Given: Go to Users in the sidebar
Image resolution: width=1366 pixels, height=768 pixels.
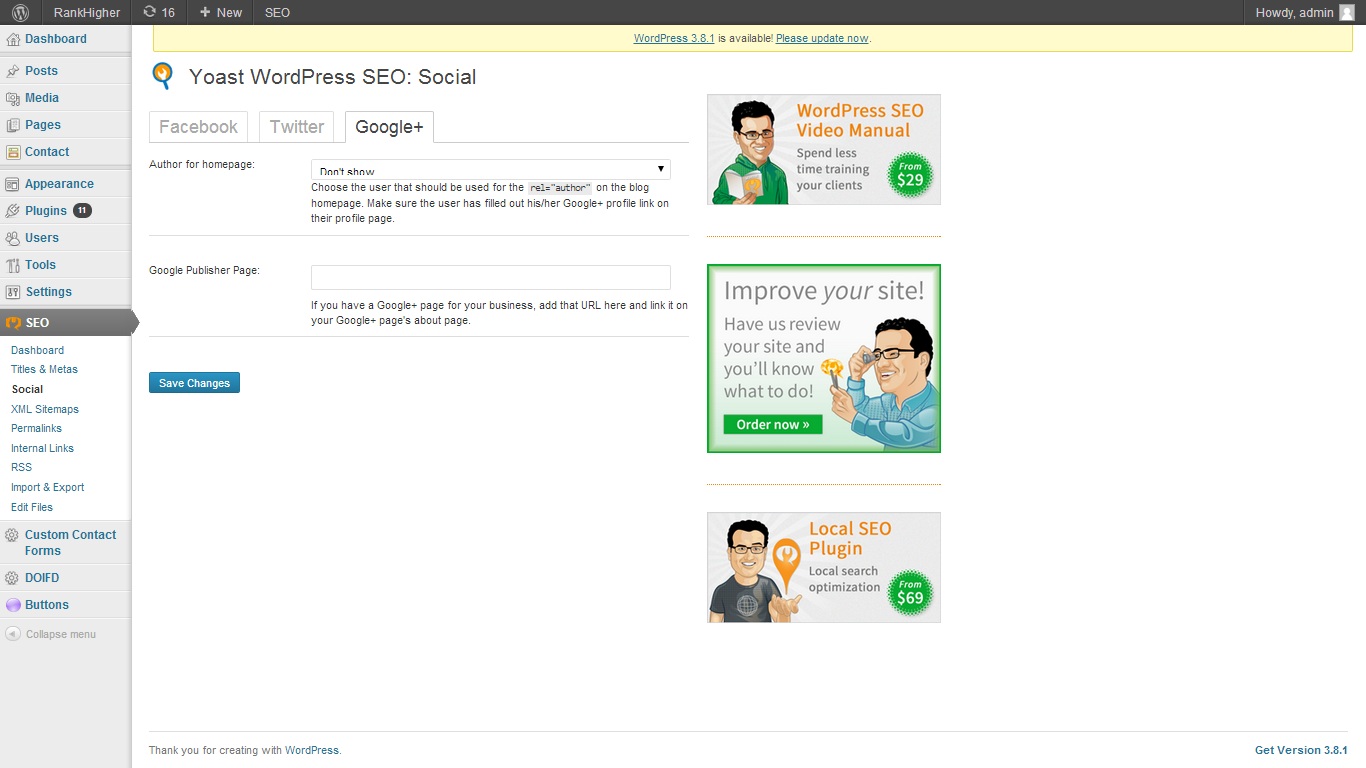Looking at the screenshot, I should [42, 238].
